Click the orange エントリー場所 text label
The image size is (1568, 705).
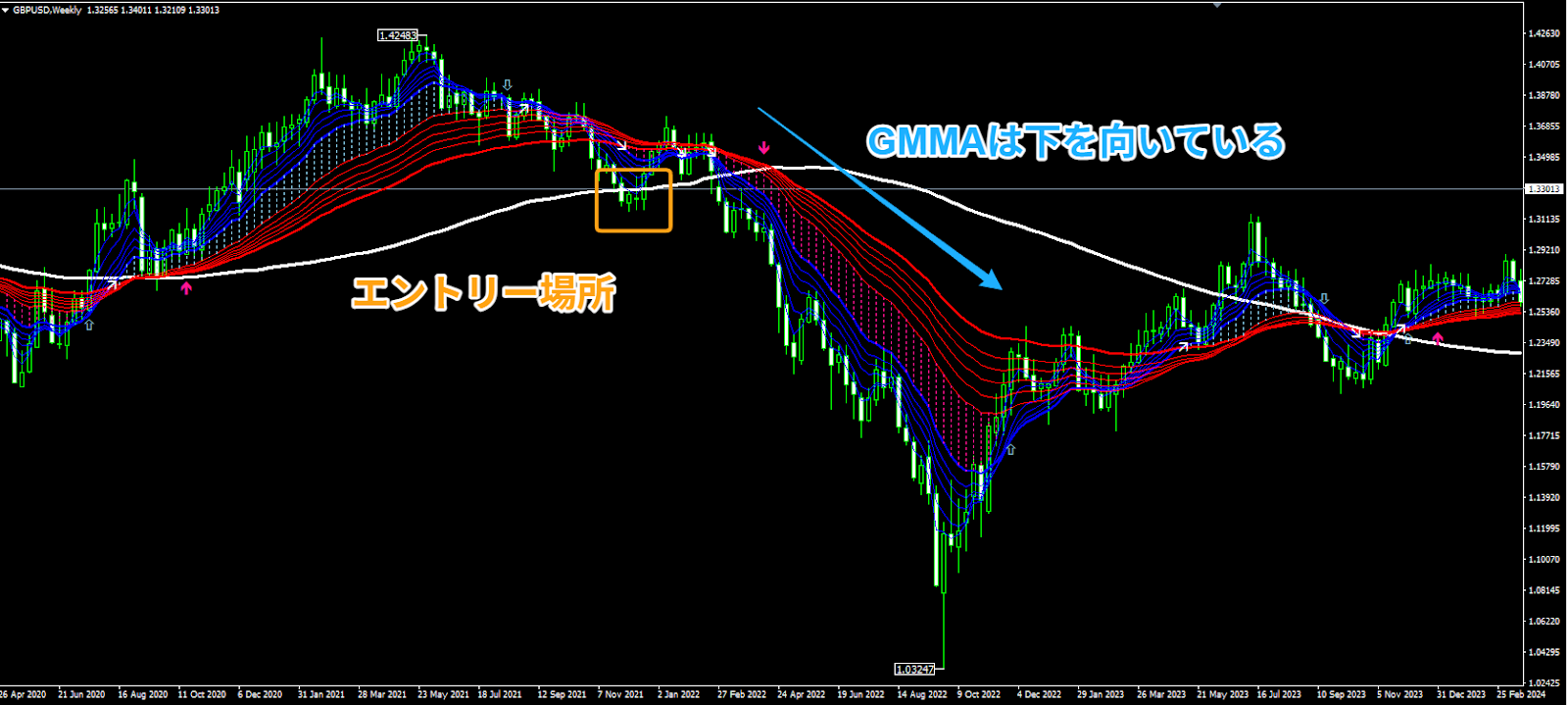point(484,293)
